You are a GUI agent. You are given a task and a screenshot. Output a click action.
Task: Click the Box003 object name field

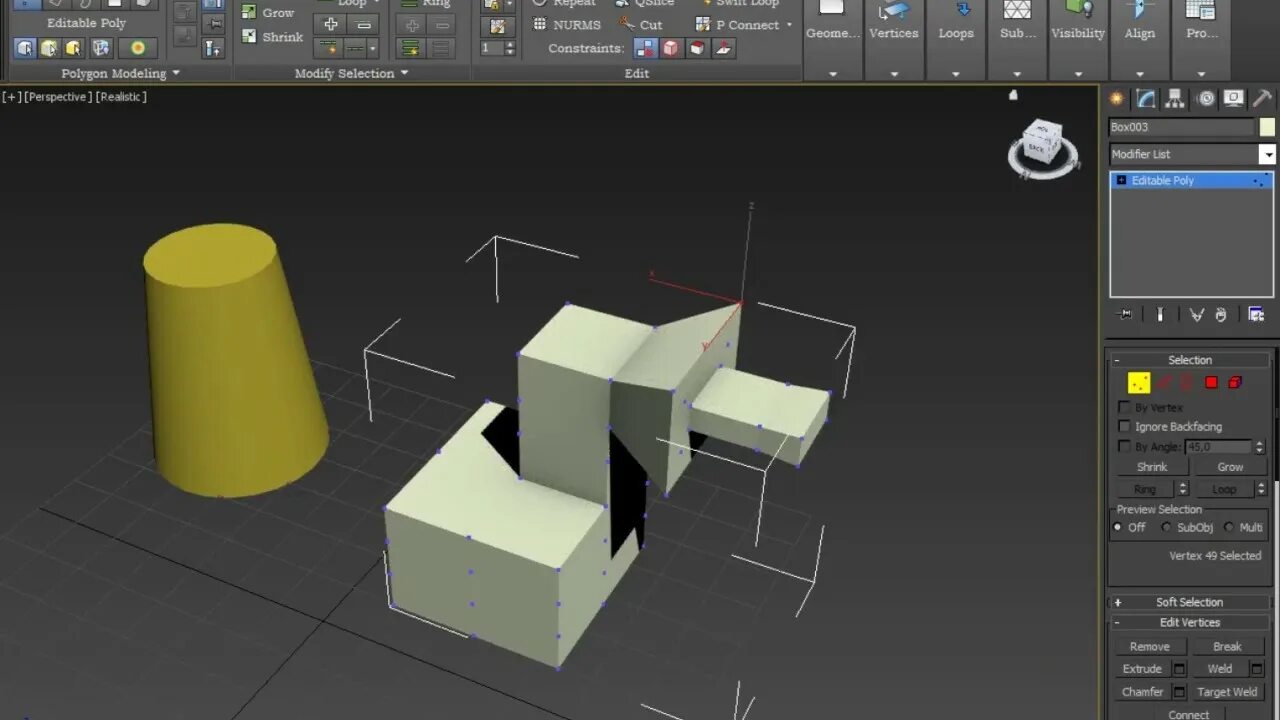pyautogui.click(x=1181, y=127)
